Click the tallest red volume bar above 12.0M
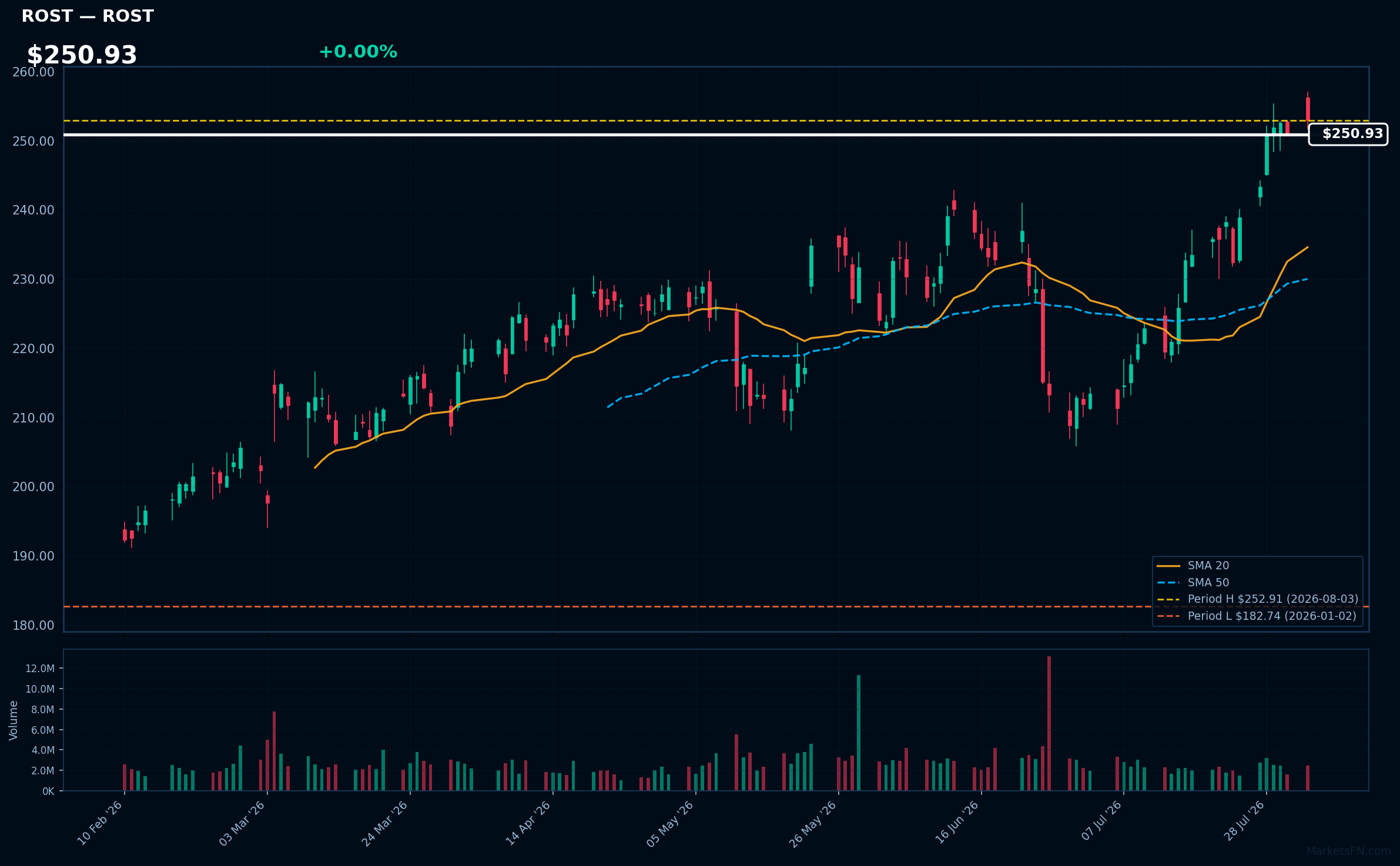Viewport: 1400px width, 866px height. coord(1049,723)
